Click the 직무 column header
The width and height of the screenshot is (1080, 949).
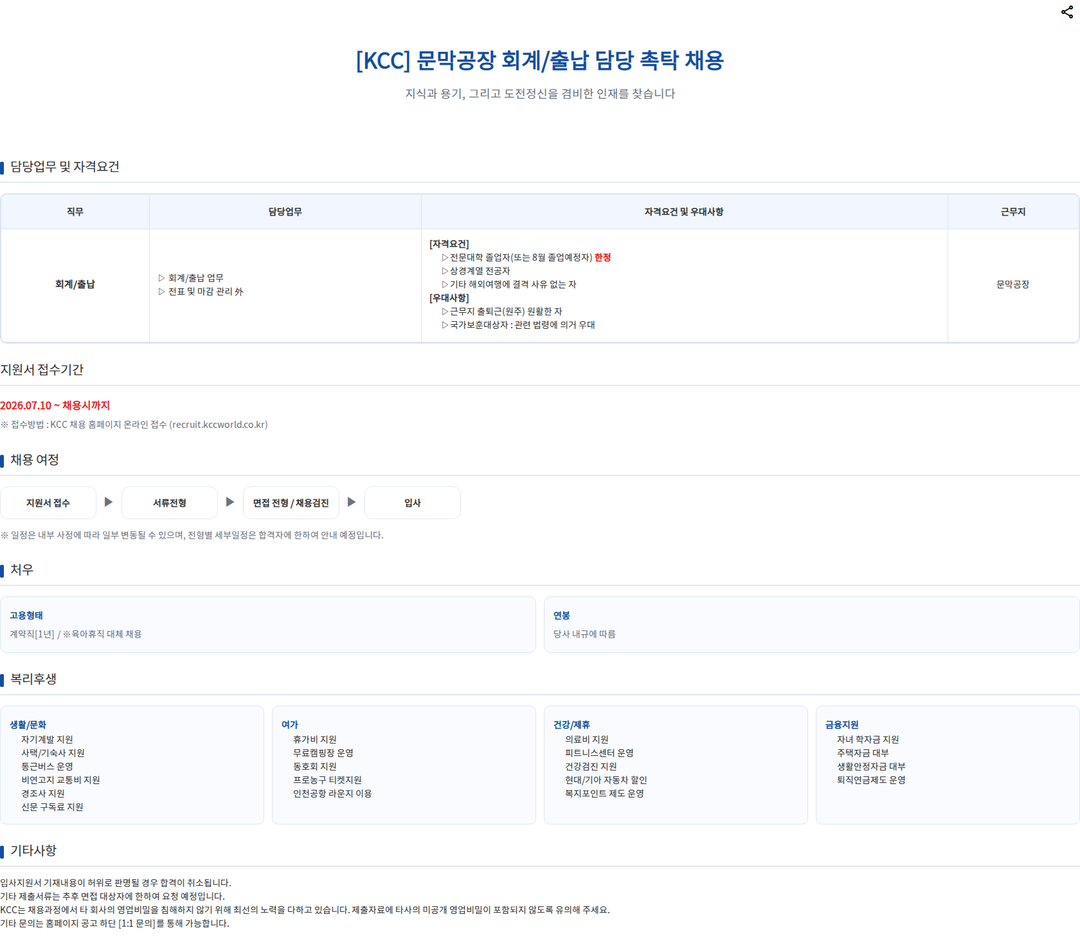pos(75,211)
